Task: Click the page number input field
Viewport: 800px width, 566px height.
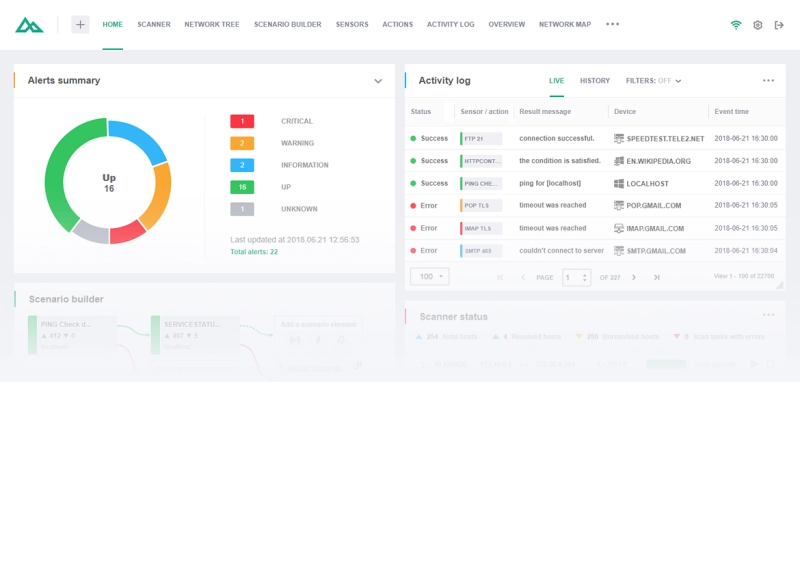Action: [x=572, y=277]
